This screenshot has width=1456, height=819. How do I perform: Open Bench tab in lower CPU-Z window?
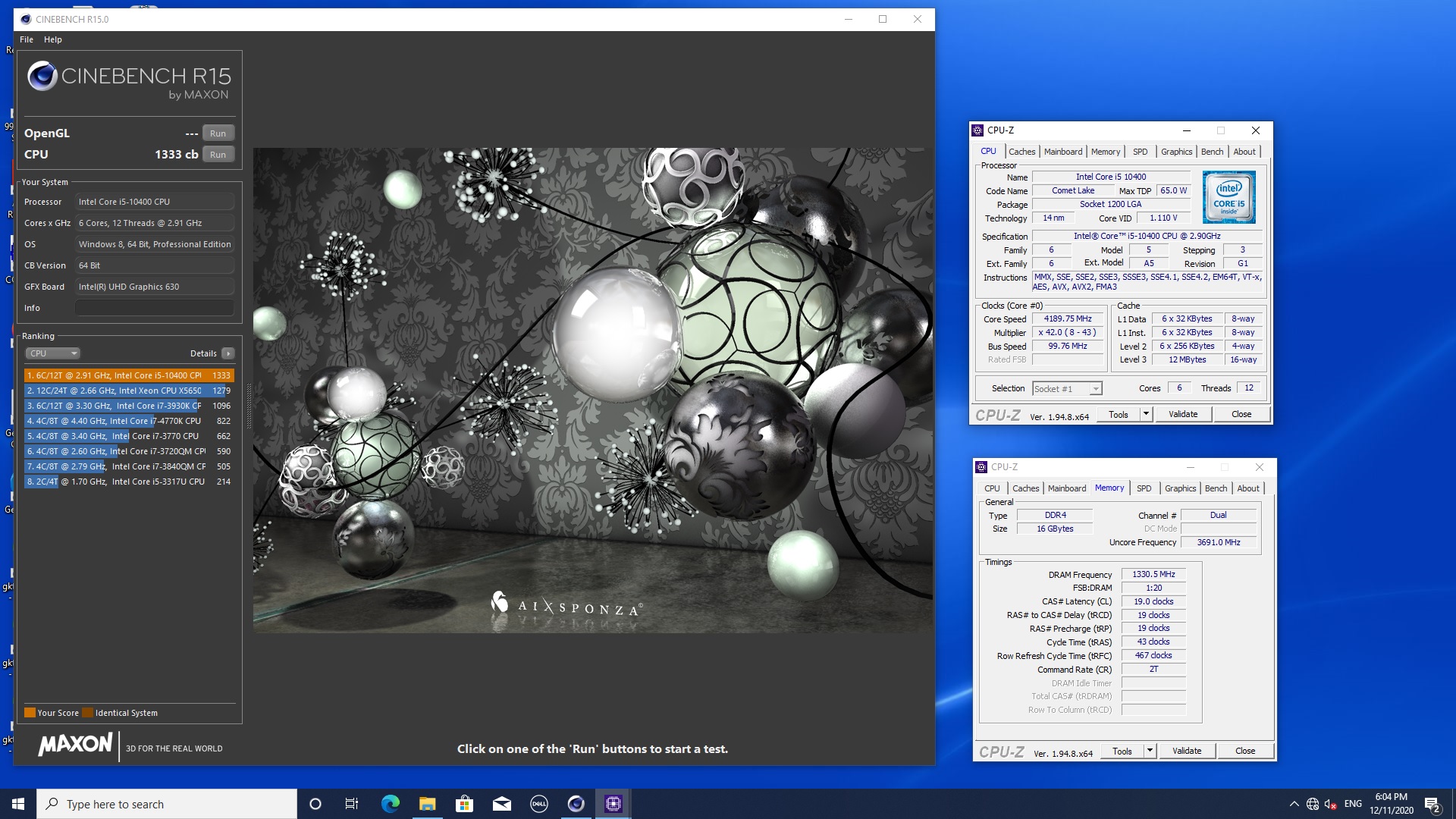(x=1216, y=488)
